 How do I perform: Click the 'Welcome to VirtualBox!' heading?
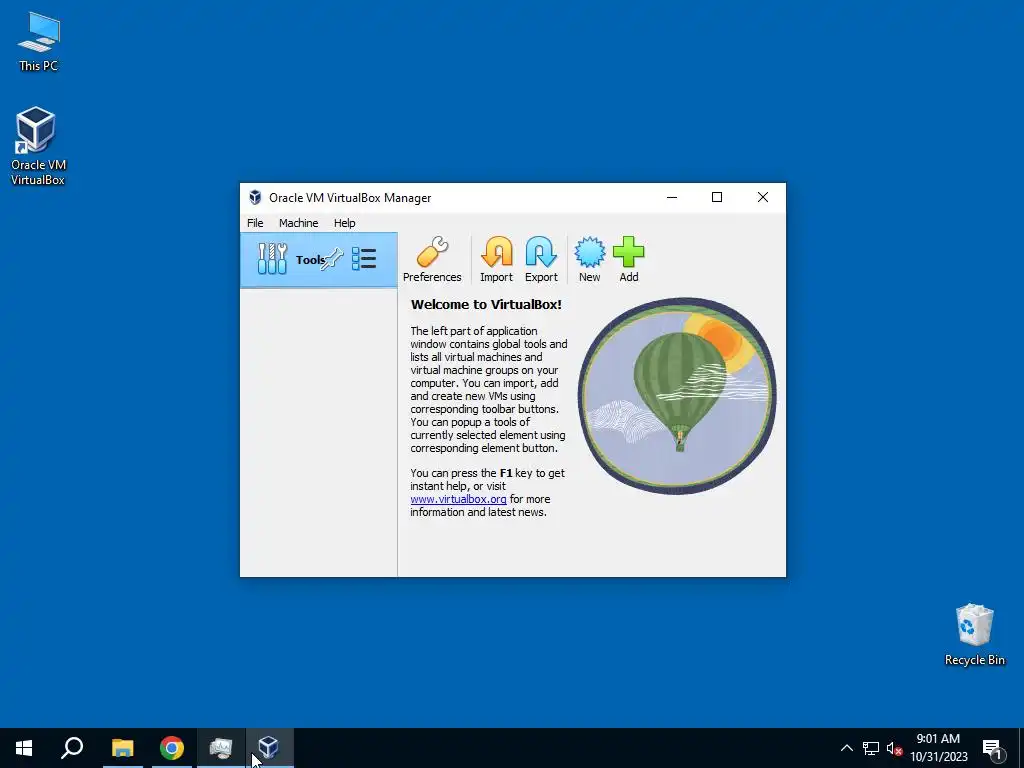point(486,304)
